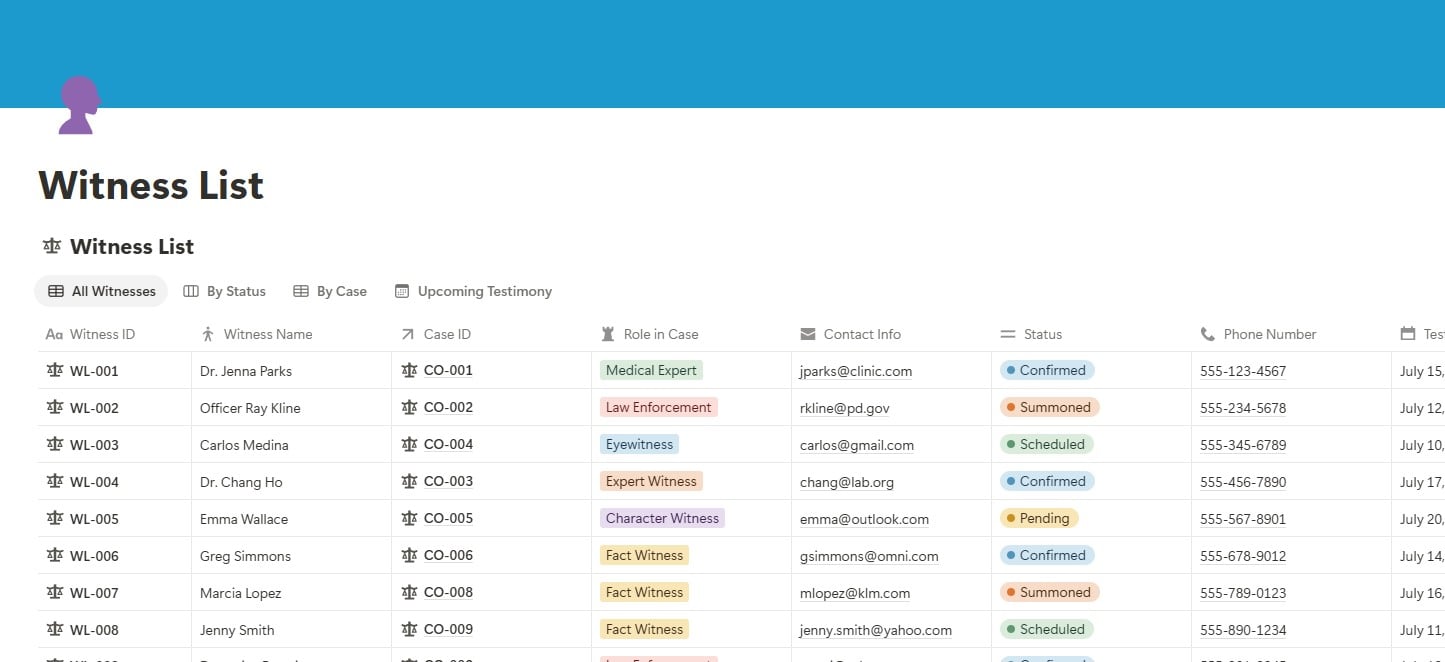
Task: Click email jparks@clinic.com
Action: 856,371
